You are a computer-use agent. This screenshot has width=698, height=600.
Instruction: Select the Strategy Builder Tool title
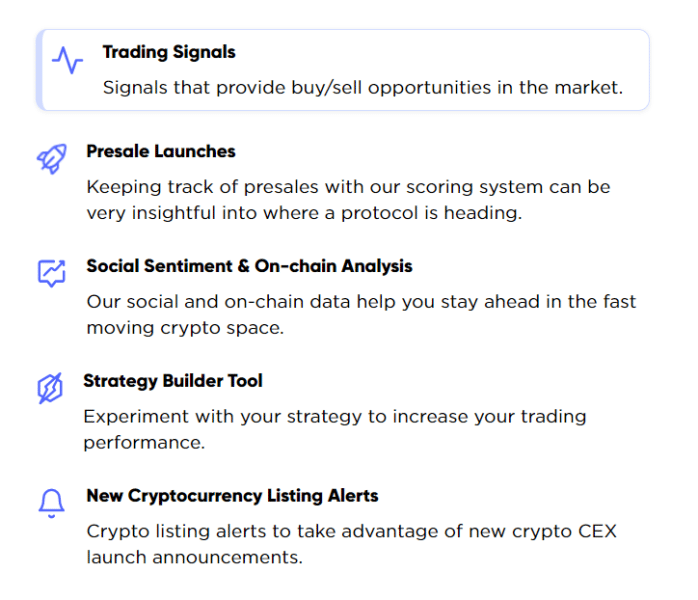click(x=173, y=381)
